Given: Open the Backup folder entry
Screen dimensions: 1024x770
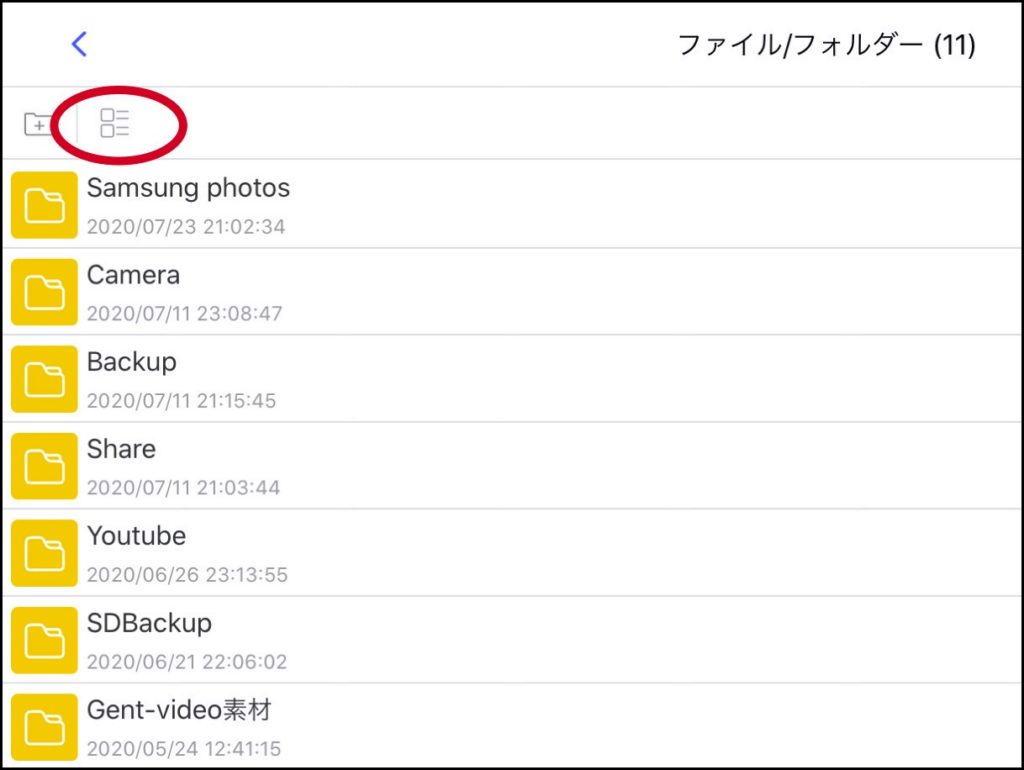Looking at the screenshot, I should [x=512, y=379].
